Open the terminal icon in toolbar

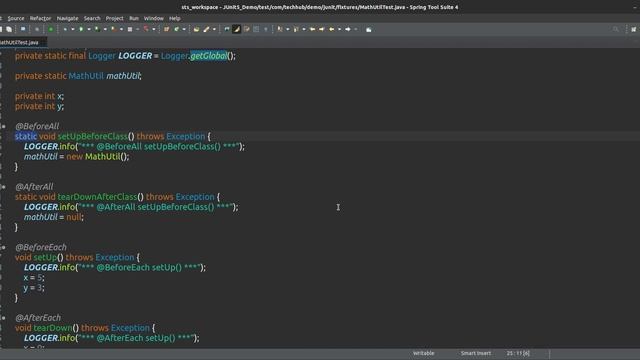23,29
